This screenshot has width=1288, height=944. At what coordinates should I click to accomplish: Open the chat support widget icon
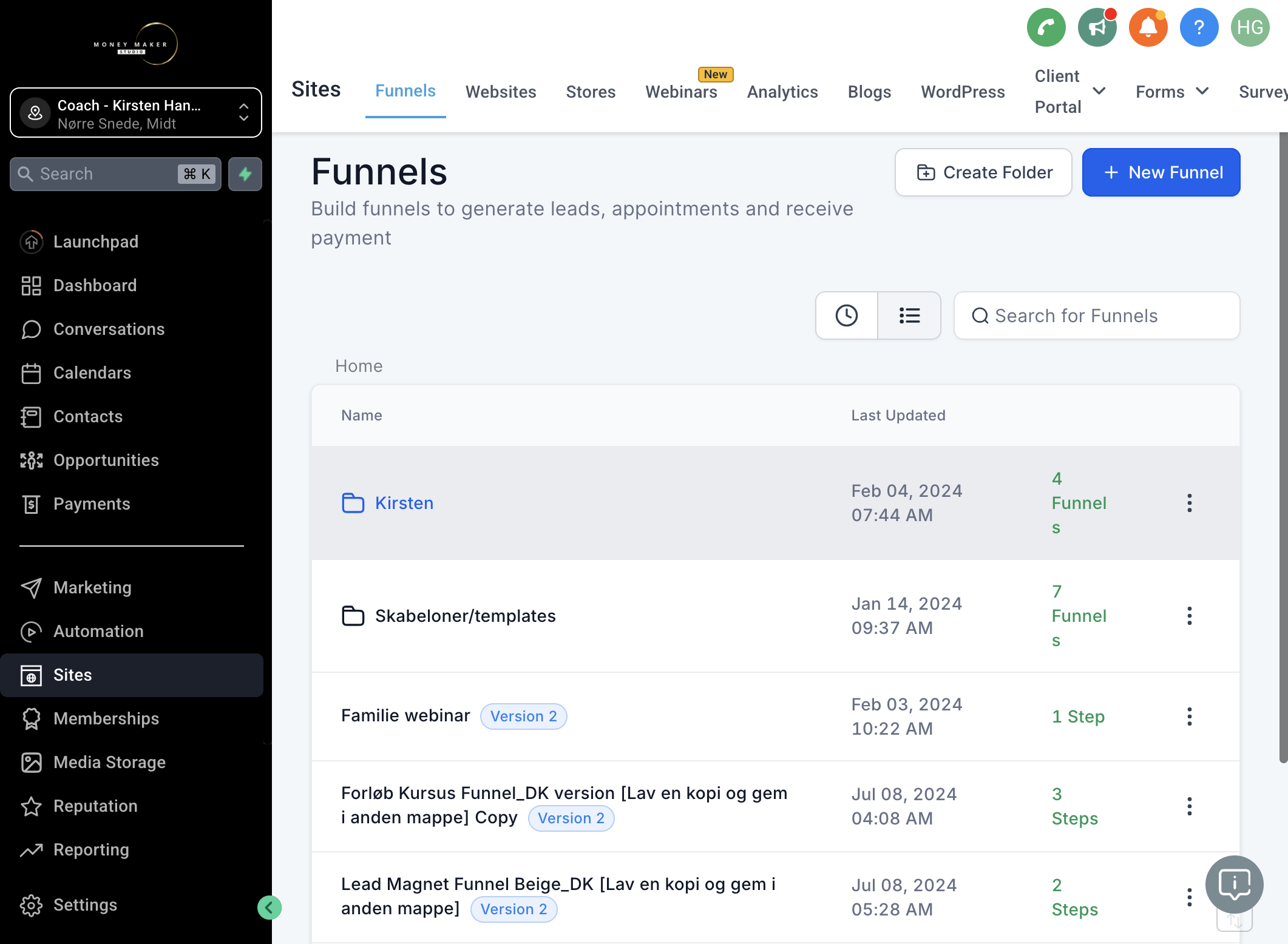tap(1234, 885)
